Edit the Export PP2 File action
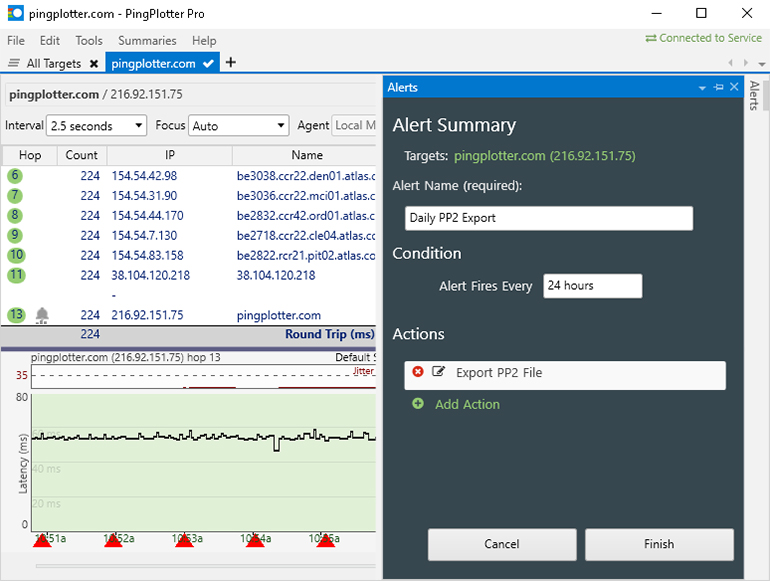This screenshot has width=770, height=581. (x=438, y=372)
